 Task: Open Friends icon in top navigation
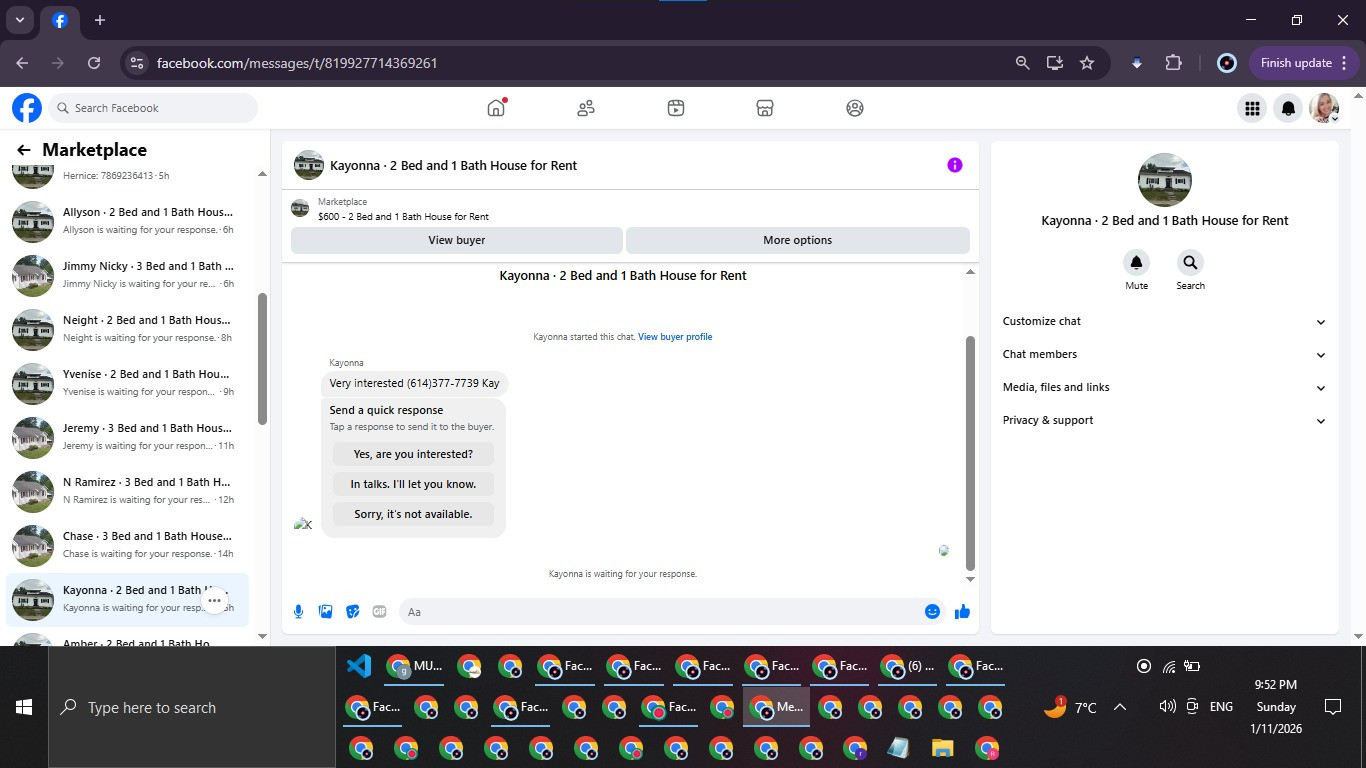point(586,108)
